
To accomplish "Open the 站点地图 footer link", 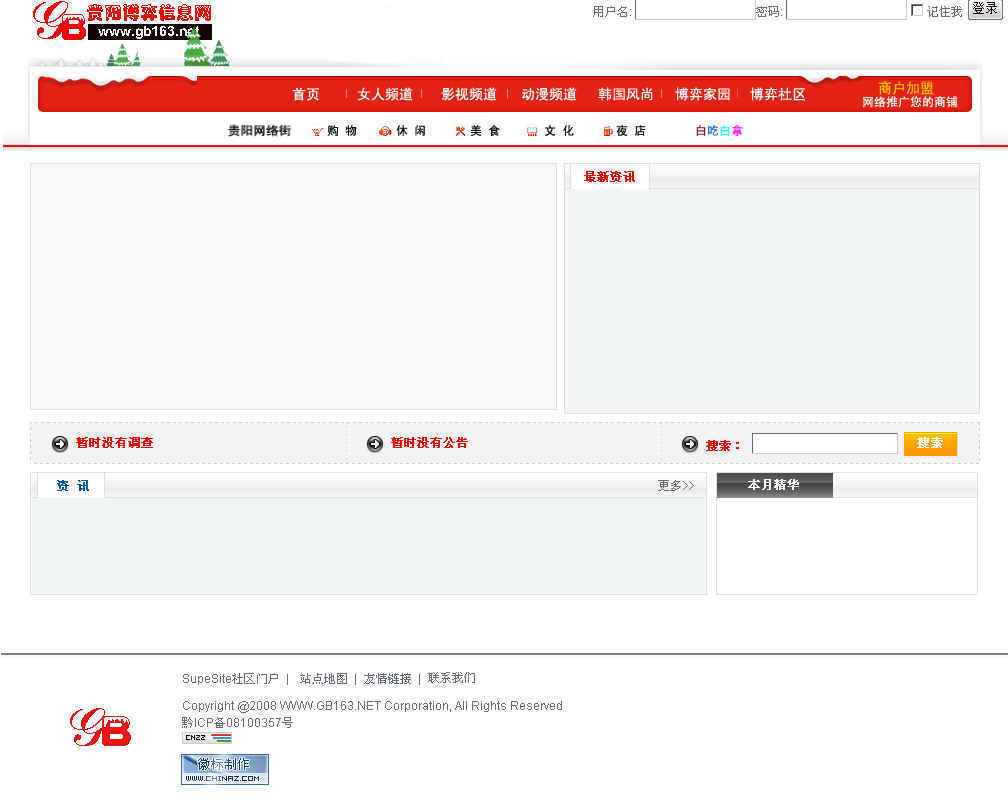I will coord(323,678).
